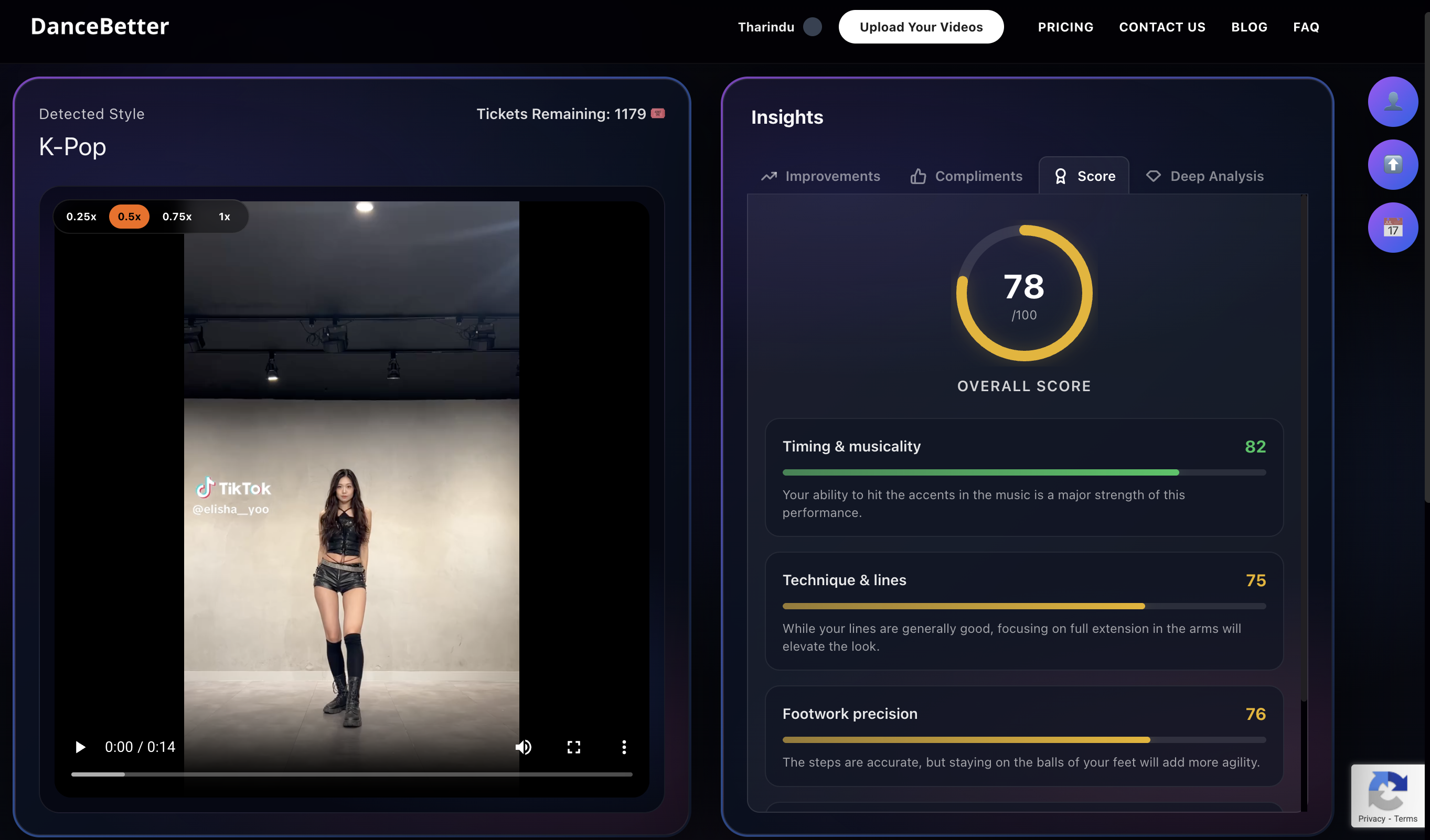Switch playback speed to 1x
The width and height of the screenshot is (1430, 840).
point(224,216)
